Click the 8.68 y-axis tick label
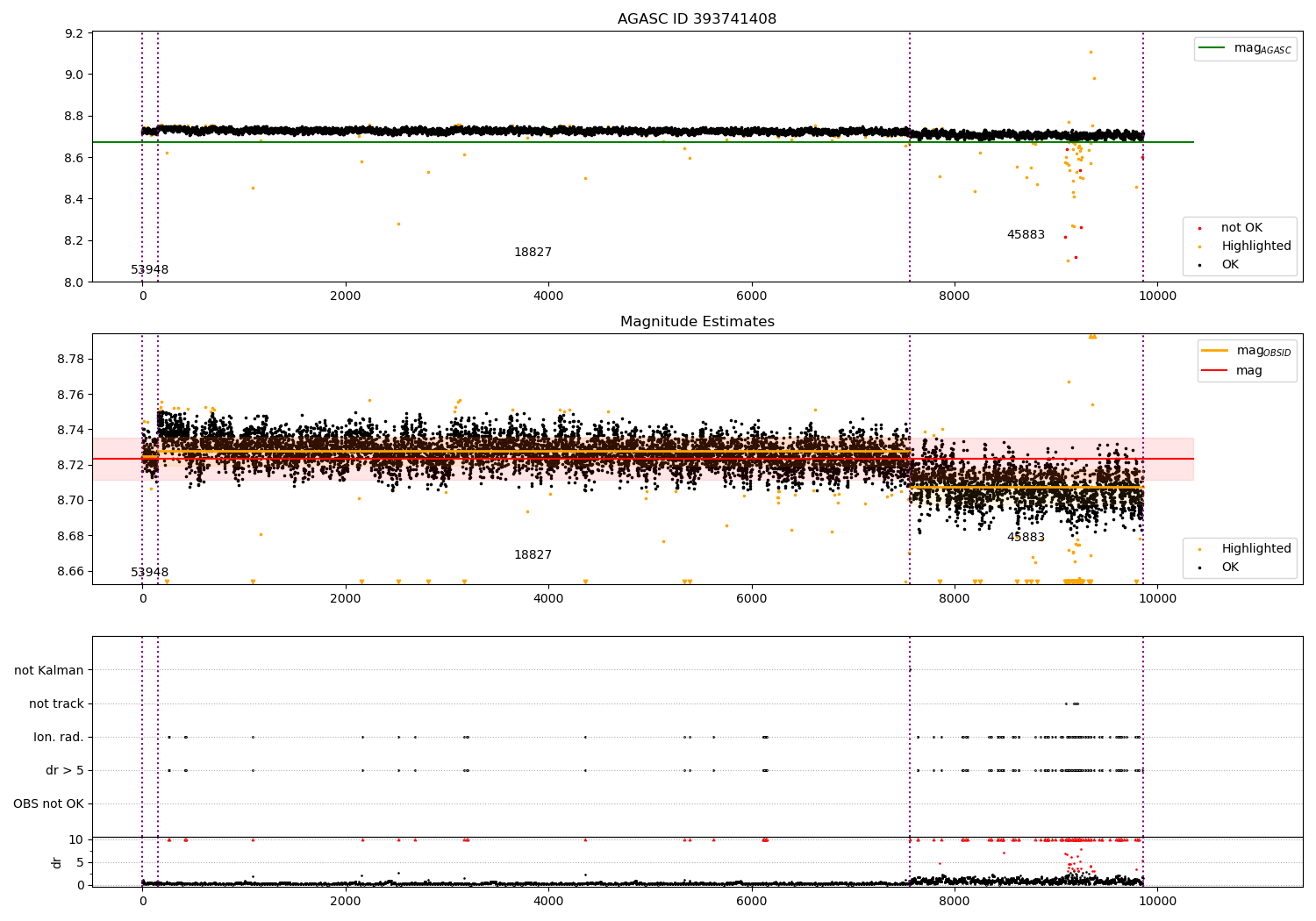Screen dimensions: 1316x921 click(71, 536)
